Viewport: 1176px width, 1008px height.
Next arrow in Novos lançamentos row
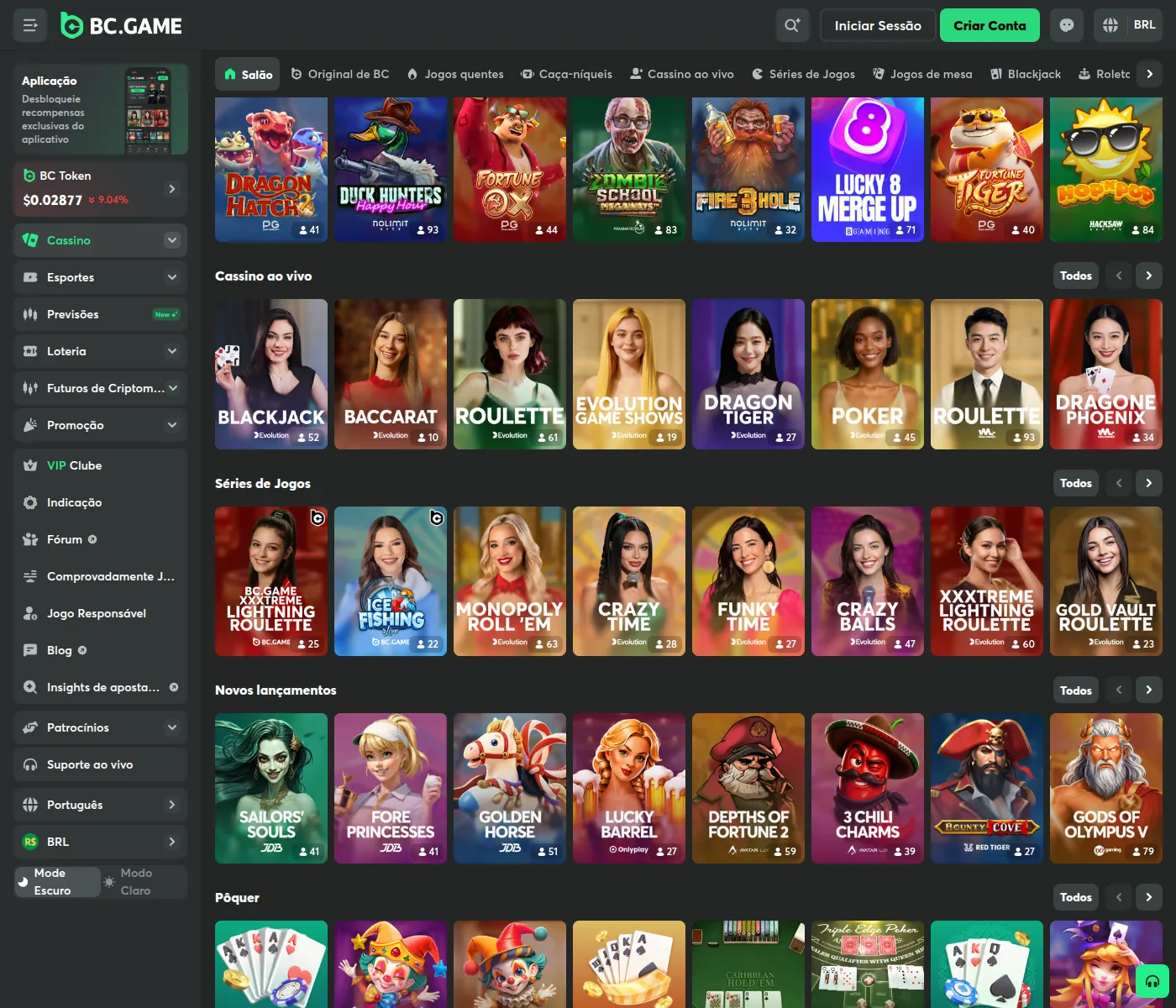[x=1149, y=690]
